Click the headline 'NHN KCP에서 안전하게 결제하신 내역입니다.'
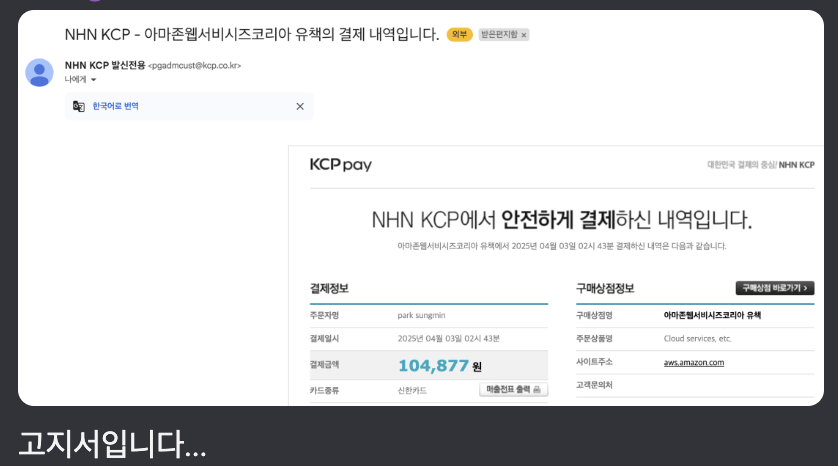The width and height of the screenshot is (838, 466). tap(562, 220)
